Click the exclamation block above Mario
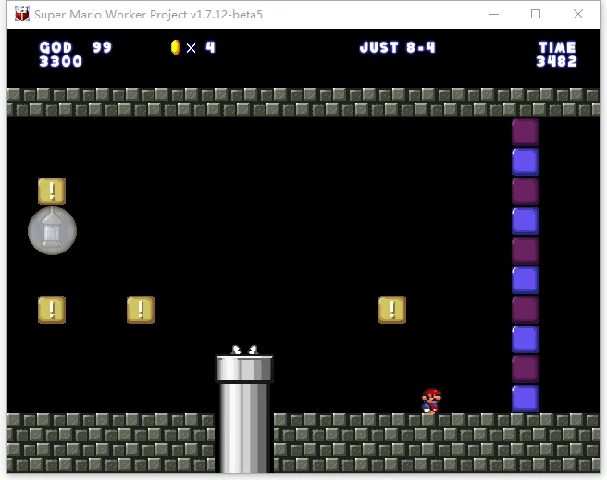This screenshot has width=607, height=480. [x=392, y=310]
